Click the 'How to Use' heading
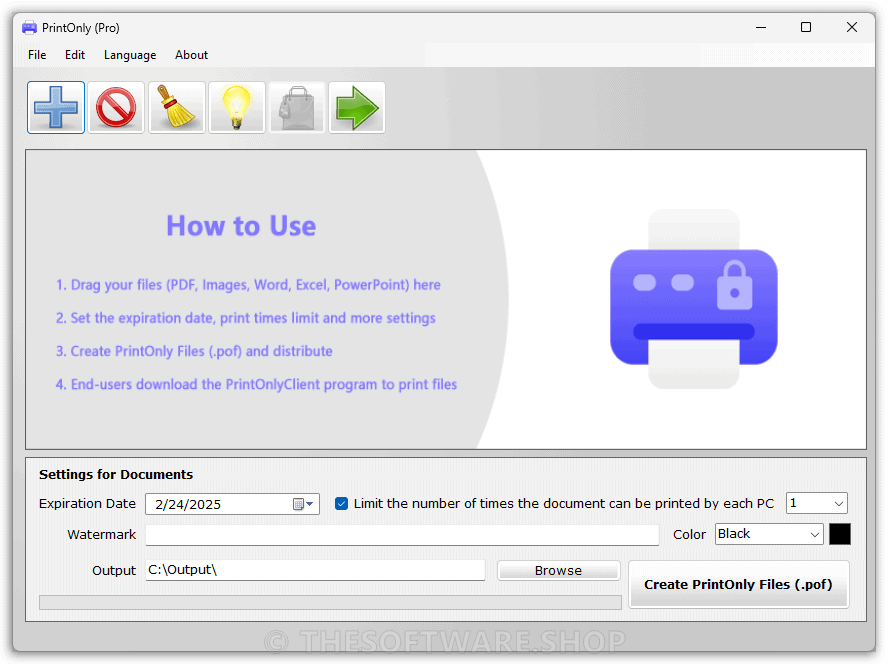 click(241, 225)
